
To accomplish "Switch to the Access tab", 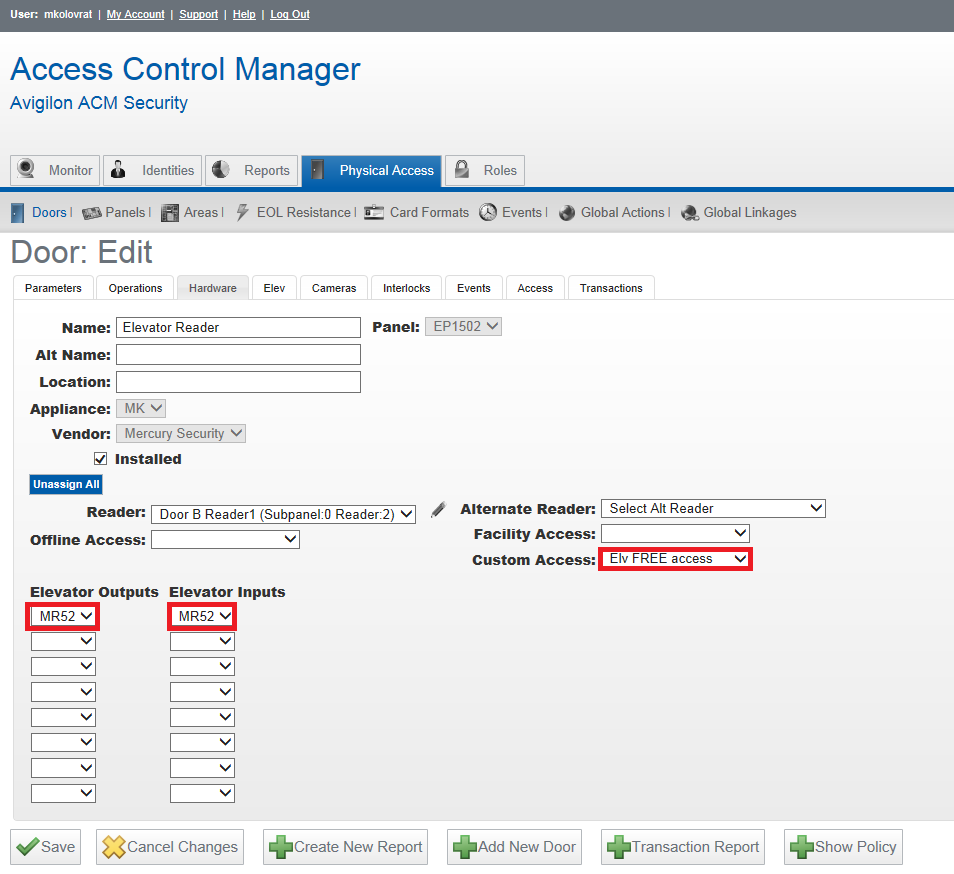I will pos(535,288).
